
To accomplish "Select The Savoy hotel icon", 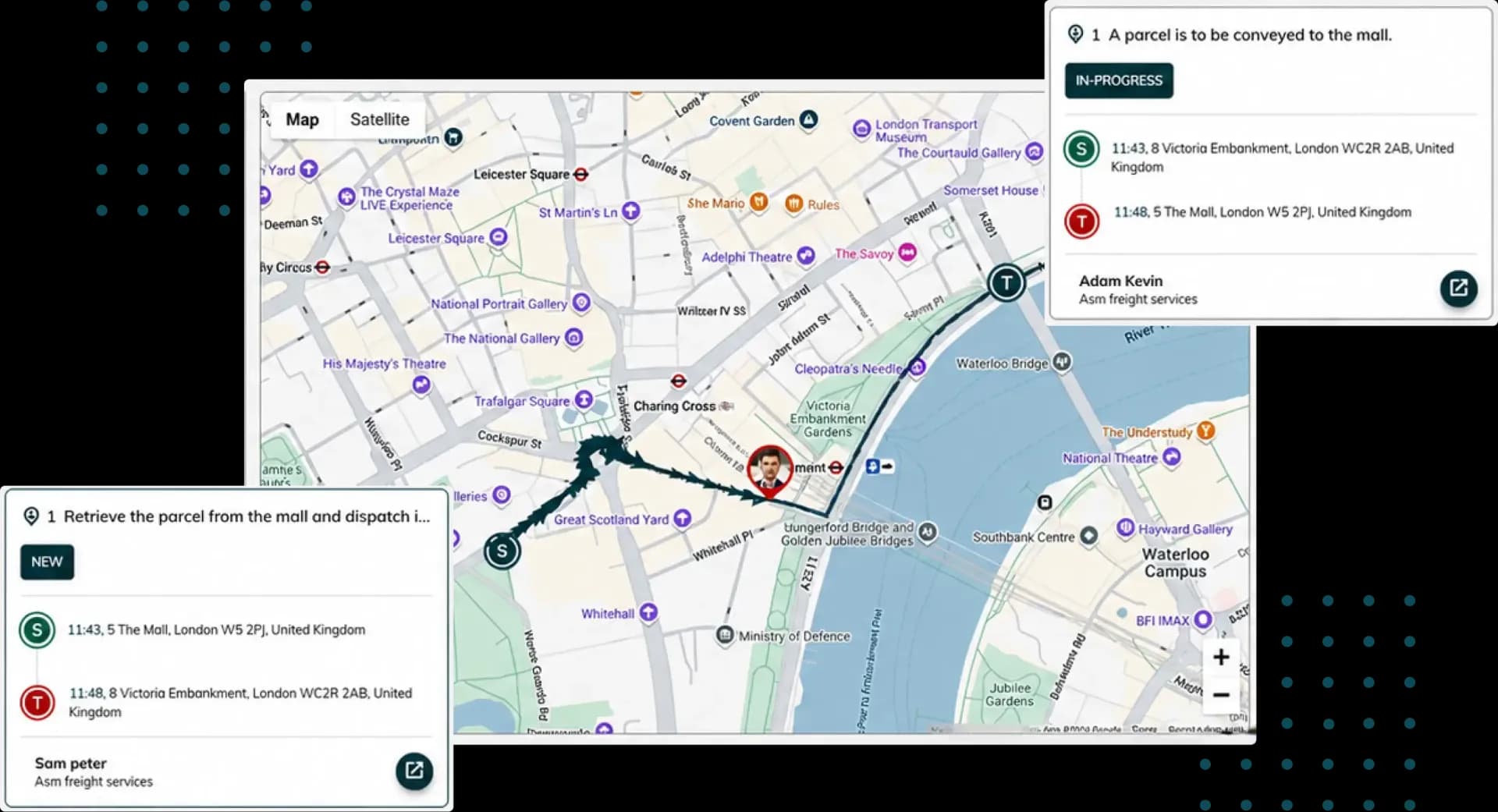I will pos(907,253).
